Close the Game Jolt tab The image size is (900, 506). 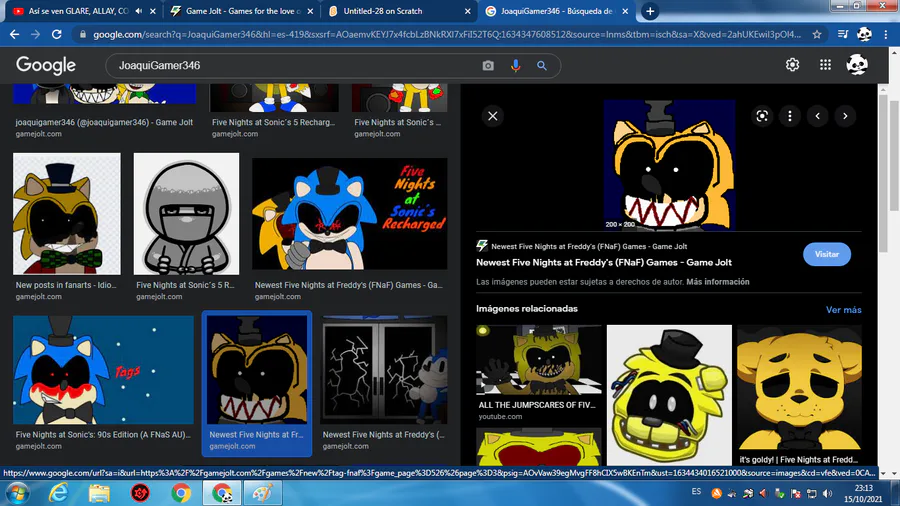coord(310,11)
